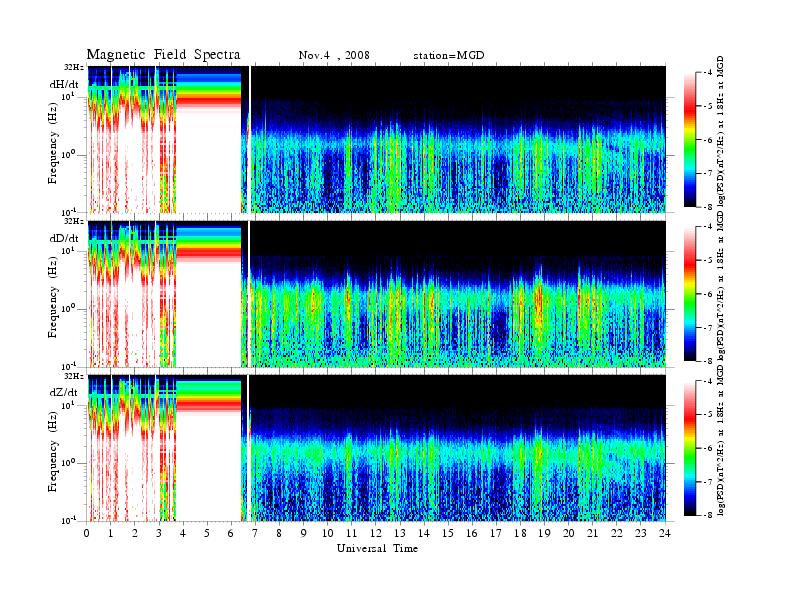Screen dimensions: 792x612
Task: Click hour 21 on the time axis
Action: (x=592, y=533)
